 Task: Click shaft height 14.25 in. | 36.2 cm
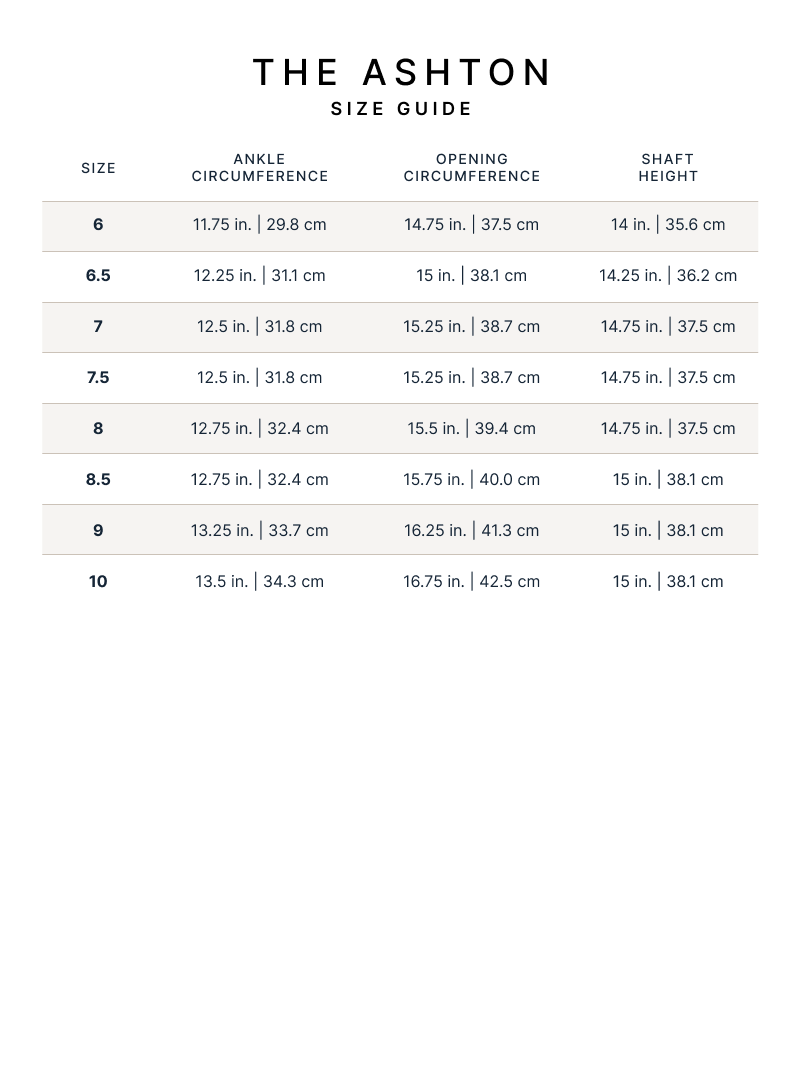coord(668,276)
